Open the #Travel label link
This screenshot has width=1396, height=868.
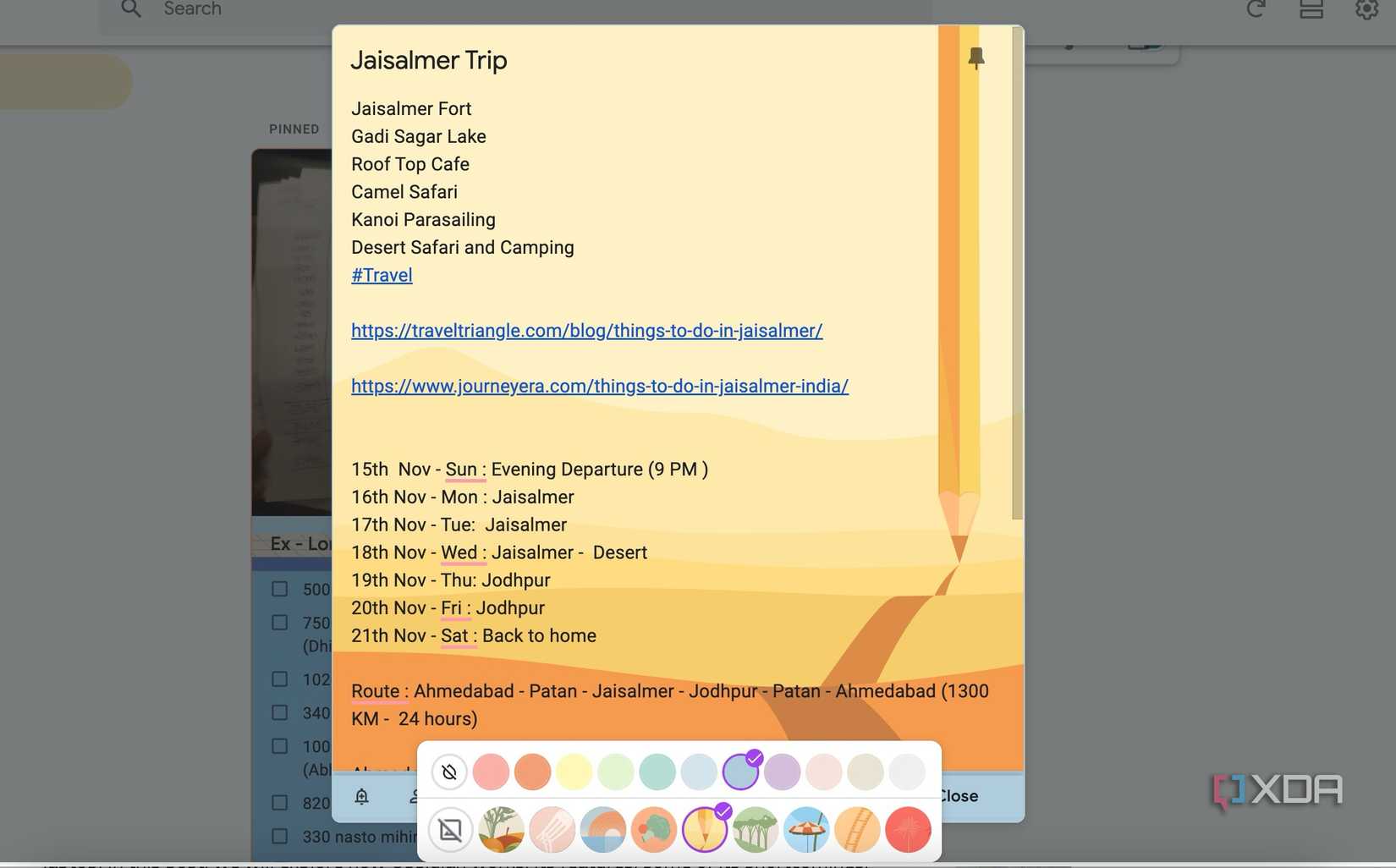382,275
